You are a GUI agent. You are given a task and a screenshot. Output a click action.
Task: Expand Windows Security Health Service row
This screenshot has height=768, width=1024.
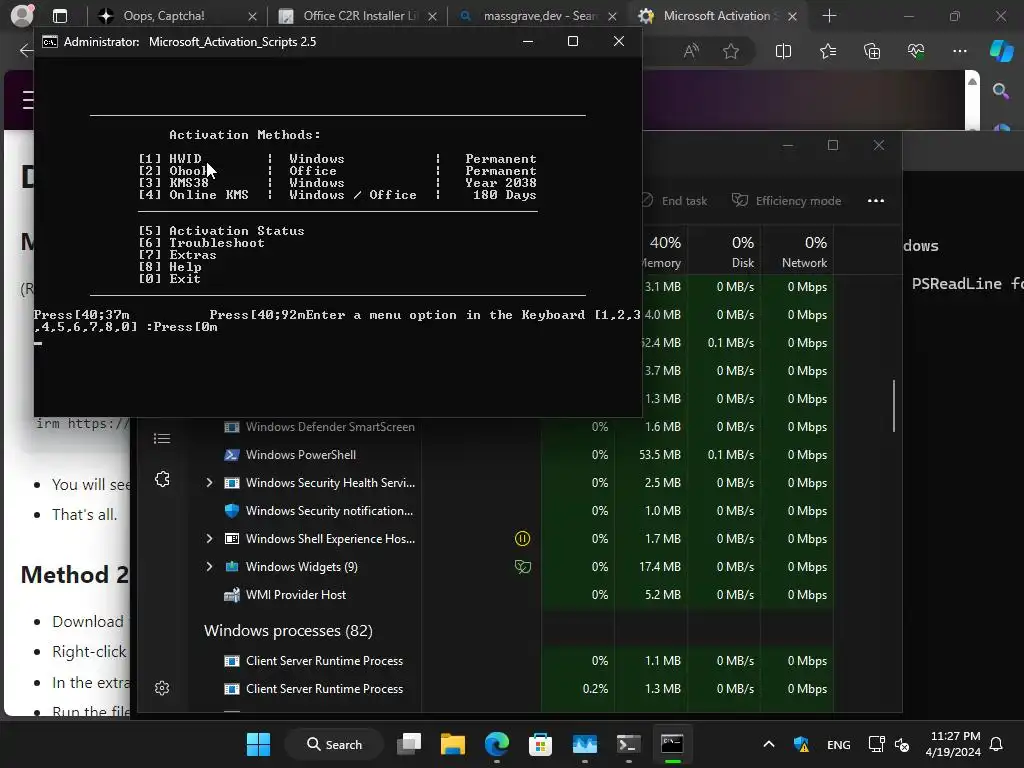click(209, 483)
